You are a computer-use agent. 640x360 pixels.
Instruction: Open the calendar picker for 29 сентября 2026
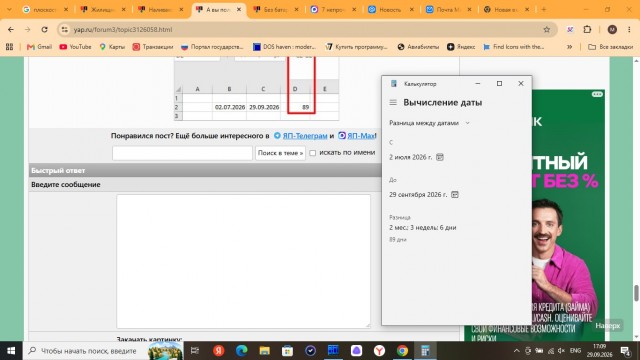(455, 195)
